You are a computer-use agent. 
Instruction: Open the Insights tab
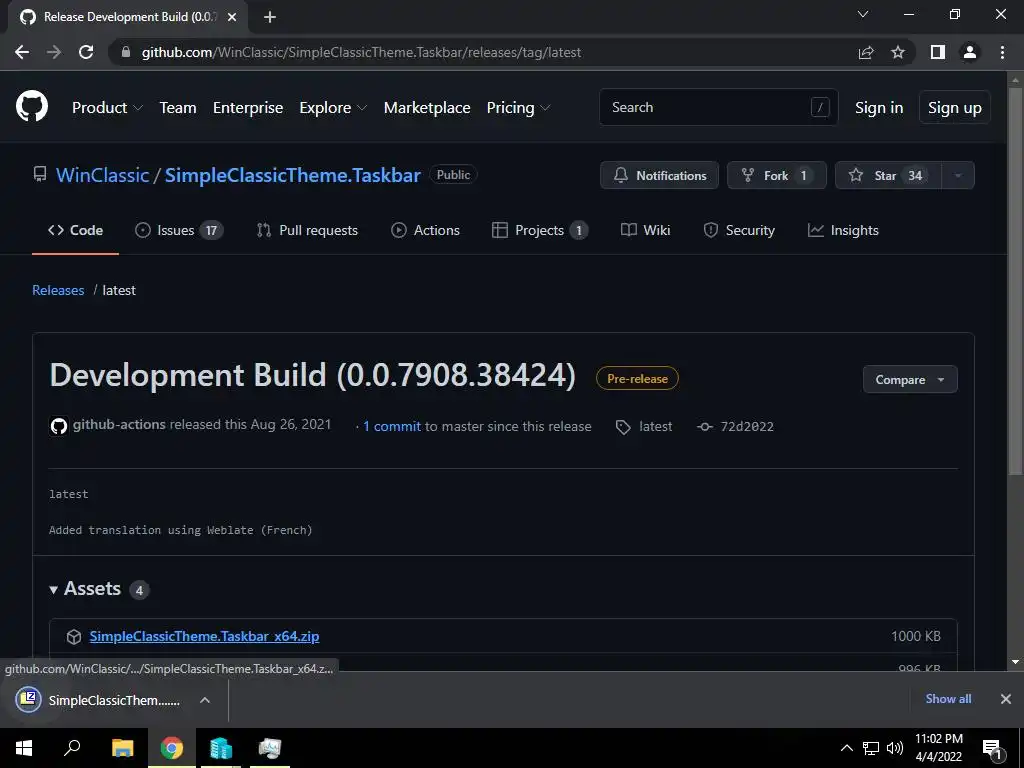[x=843, y=230]
